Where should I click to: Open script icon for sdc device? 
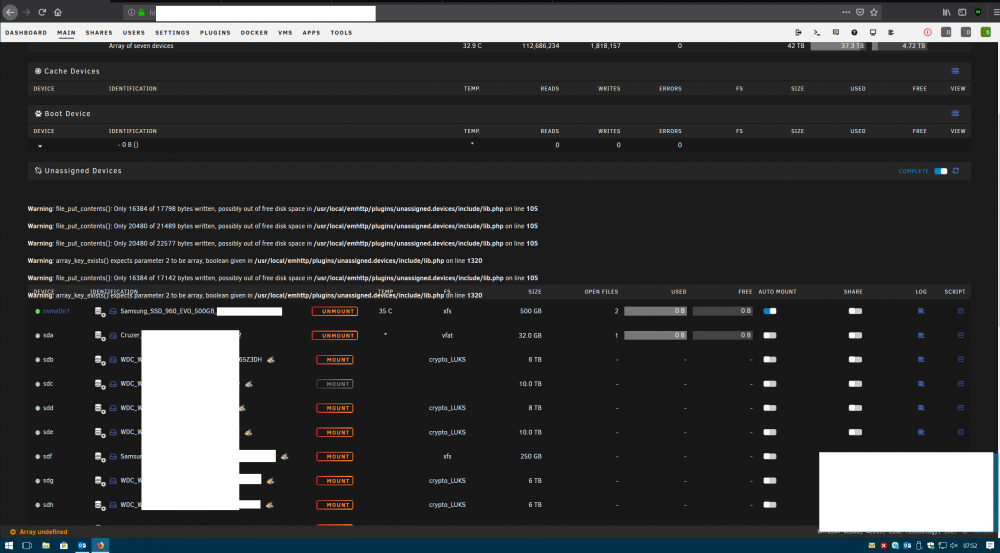960,384
